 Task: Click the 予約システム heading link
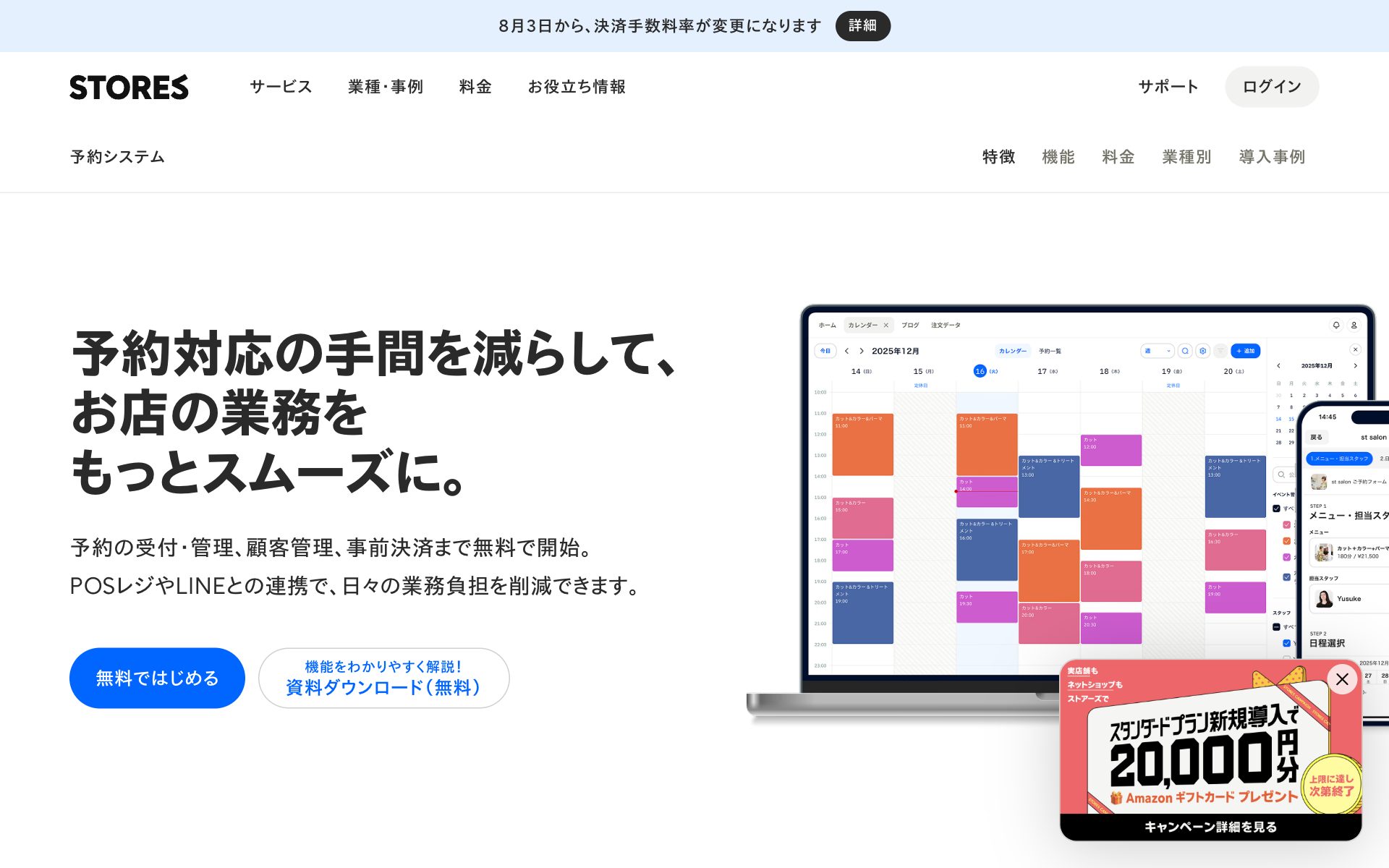[117, 157]
